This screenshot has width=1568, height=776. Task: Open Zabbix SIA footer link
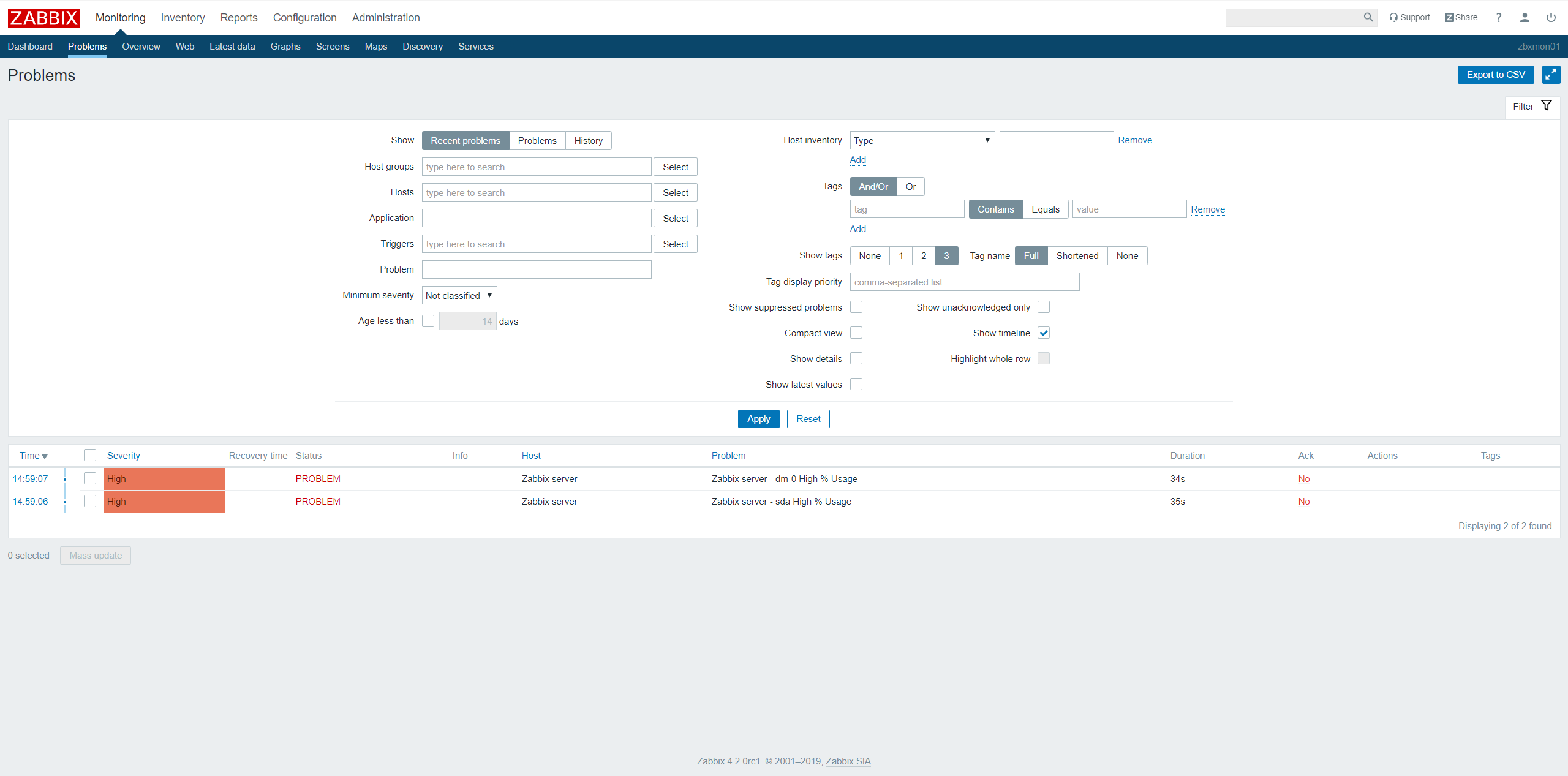(x=848, y=761)
